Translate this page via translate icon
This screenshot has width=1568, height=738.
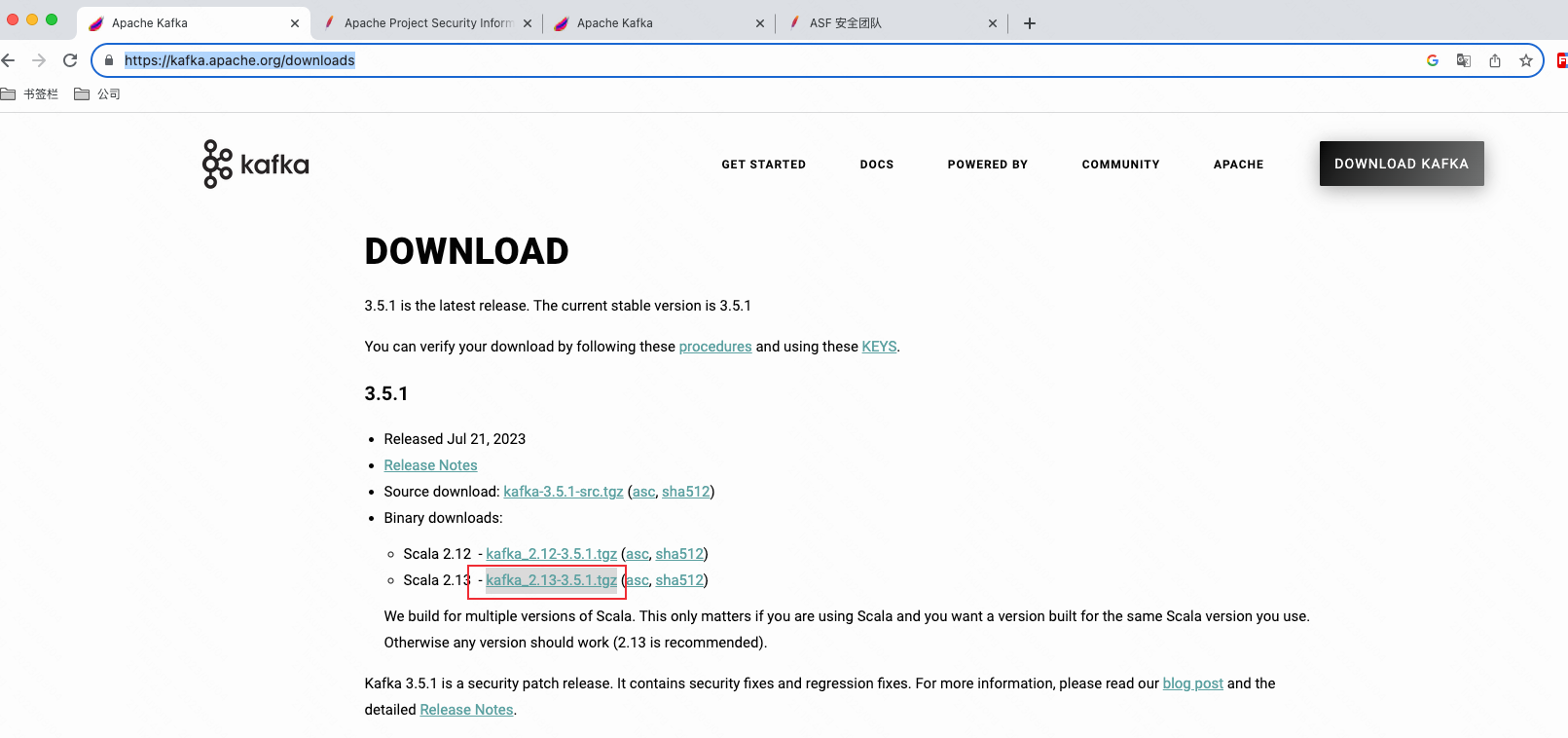[x=1464, y=60]
